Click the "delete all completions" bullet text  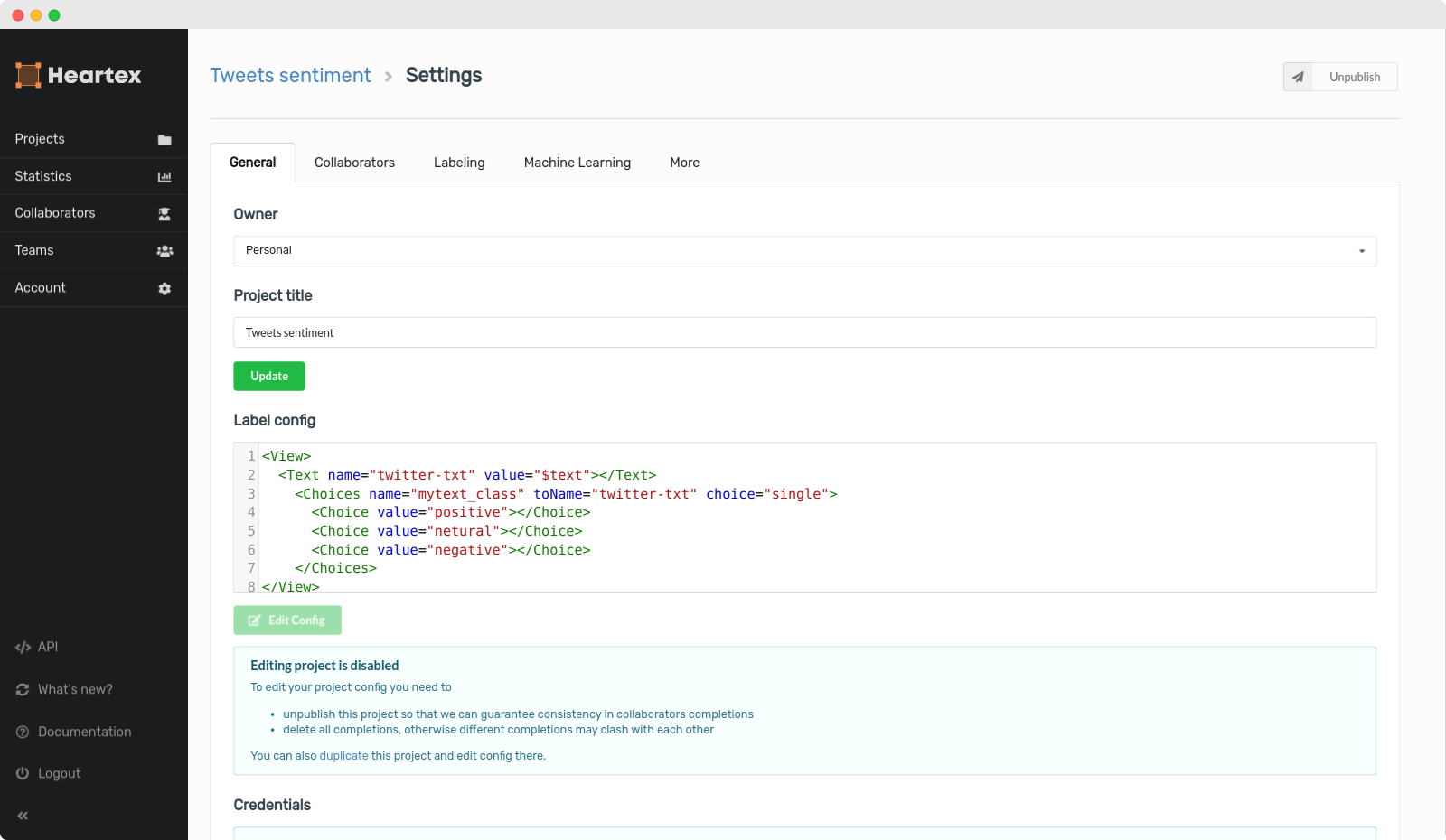[498, 730]
